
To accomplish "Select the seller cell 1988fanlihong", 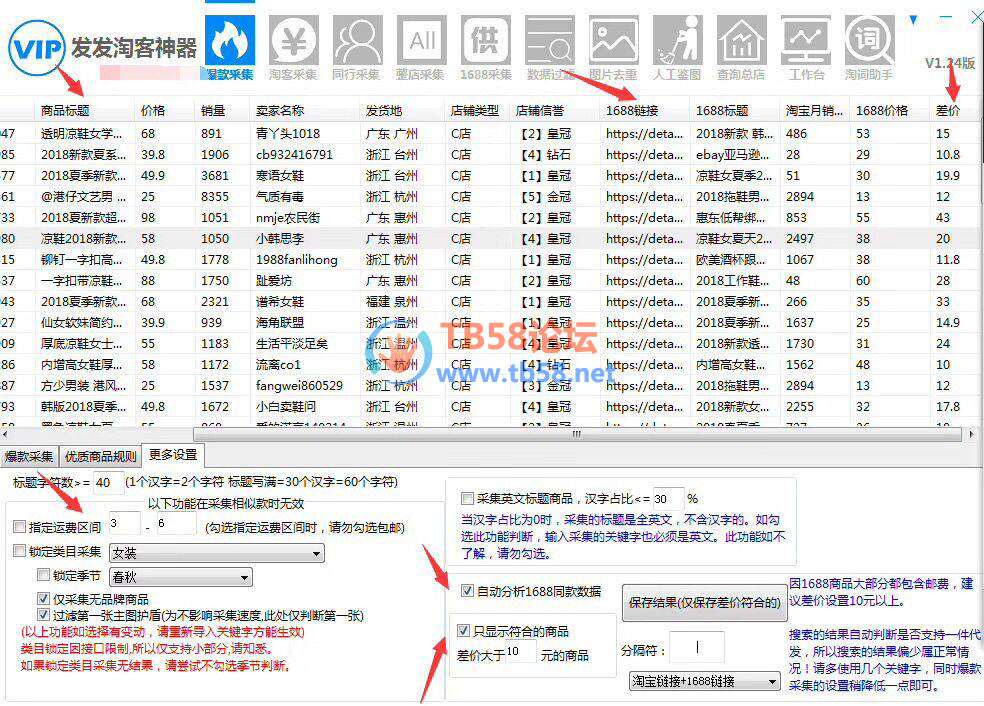I will [297, 260].
